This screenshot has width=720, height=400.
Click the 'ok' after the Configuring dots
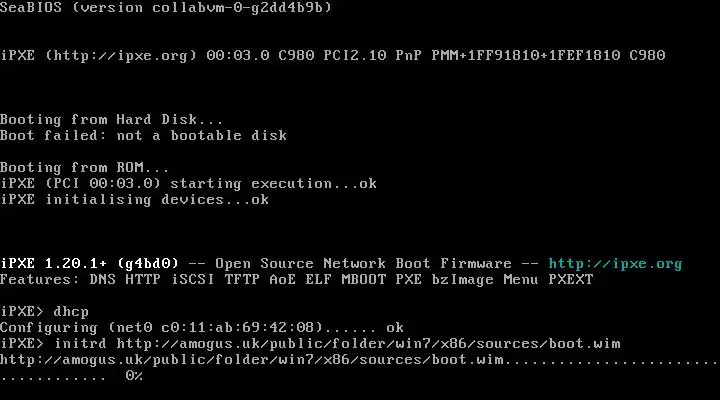click(x=395, y=328)
